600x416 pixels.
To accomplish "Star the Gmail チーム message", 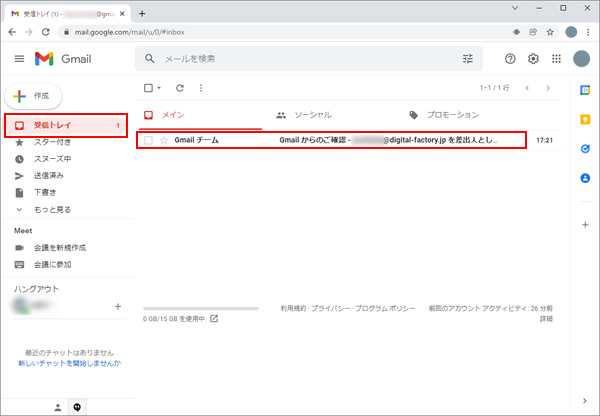I will [164, 140].
